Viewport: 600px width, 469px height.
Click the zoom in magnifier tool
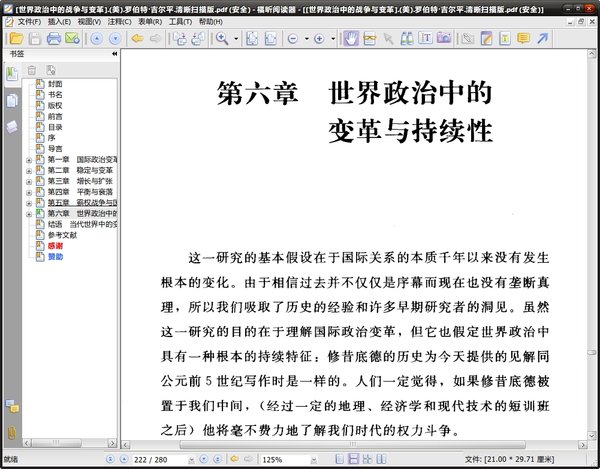coord(222,39)
